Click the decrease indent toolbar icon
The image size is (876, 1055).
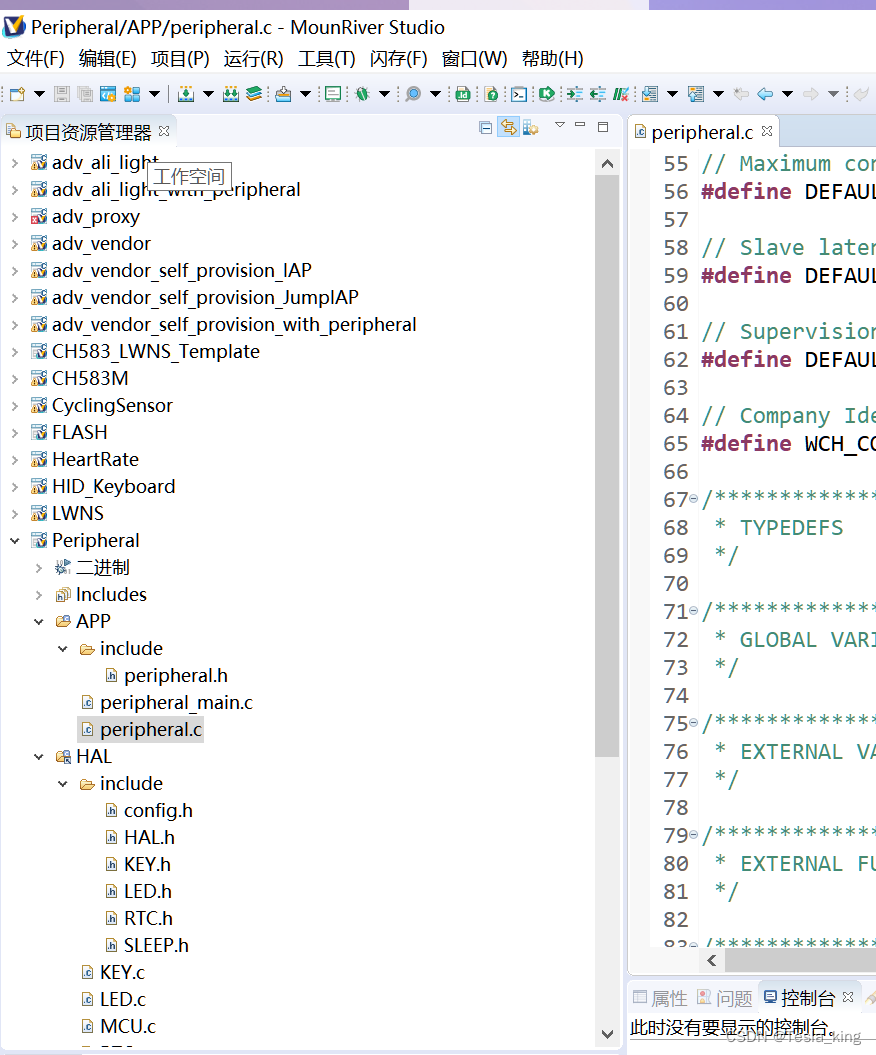point(597,94)
